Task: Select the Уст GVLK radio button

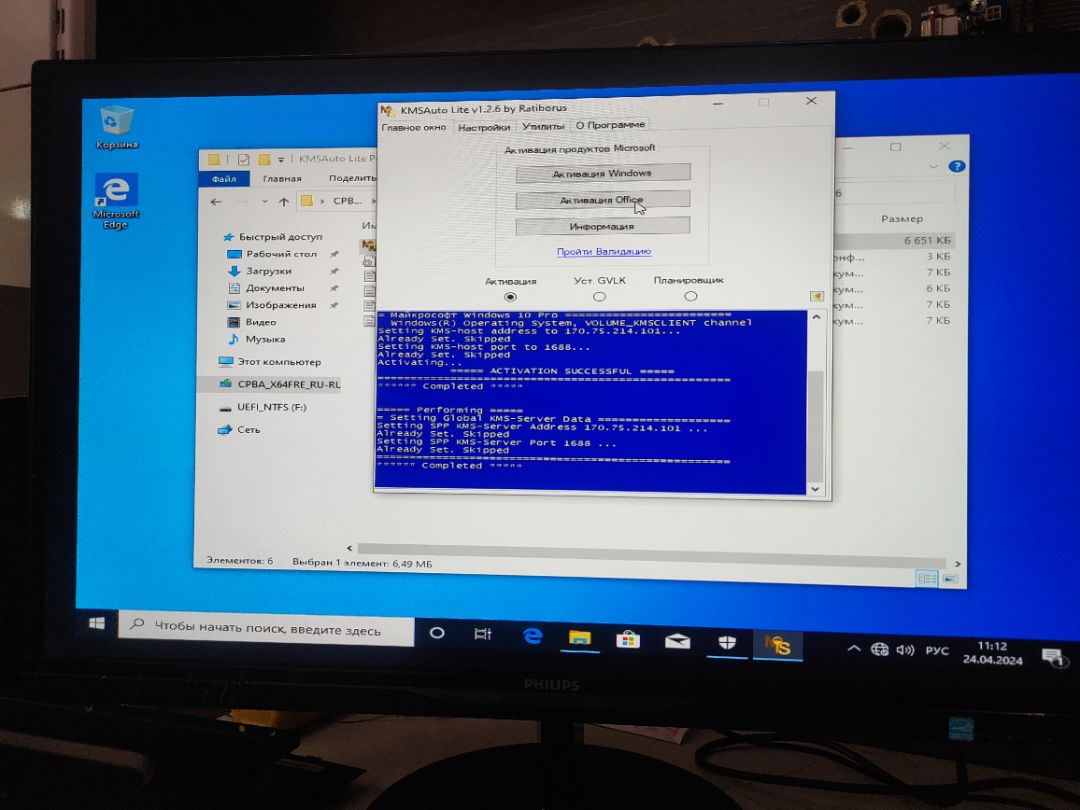Action: pyautogui.click(x=599, y=296)
